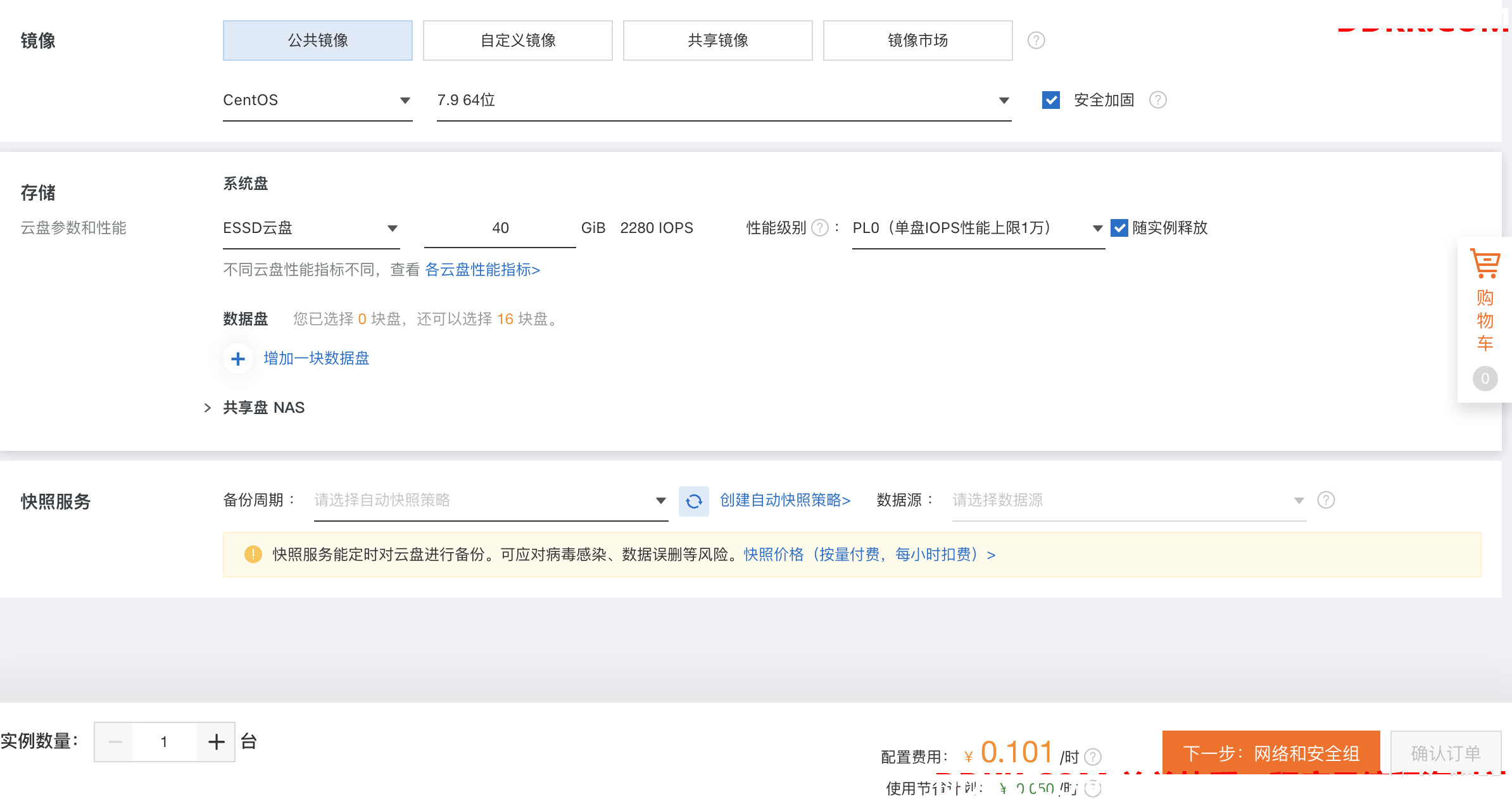Image resolution: width=1512 pixels, height=799 pixels.
Task: Click the 确认订单 button
Action: click(1446, 753)
